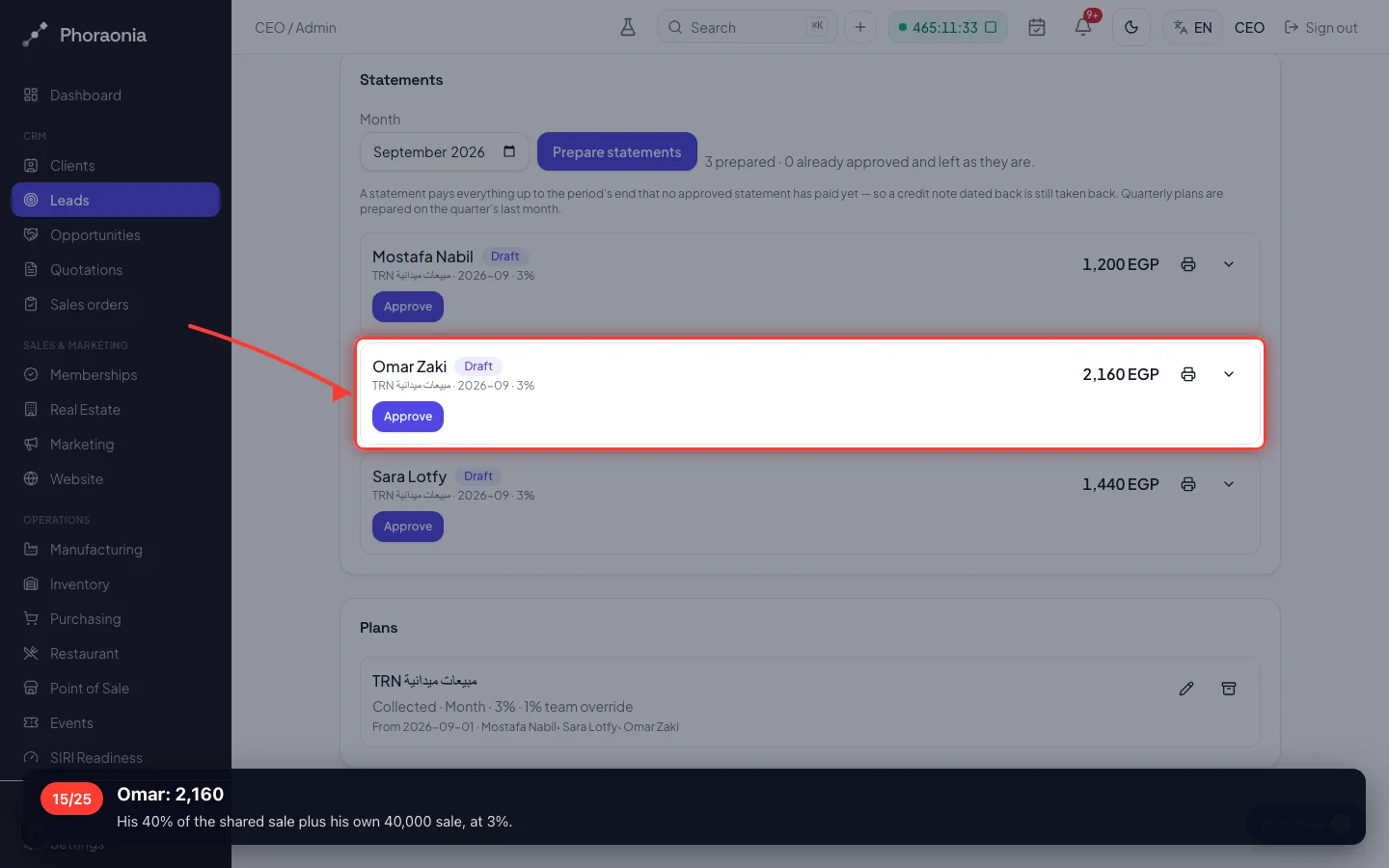The width and height of the screenshot is (1389, 868).
Task: Open the CEO user menu in header
Action: 1249,27
